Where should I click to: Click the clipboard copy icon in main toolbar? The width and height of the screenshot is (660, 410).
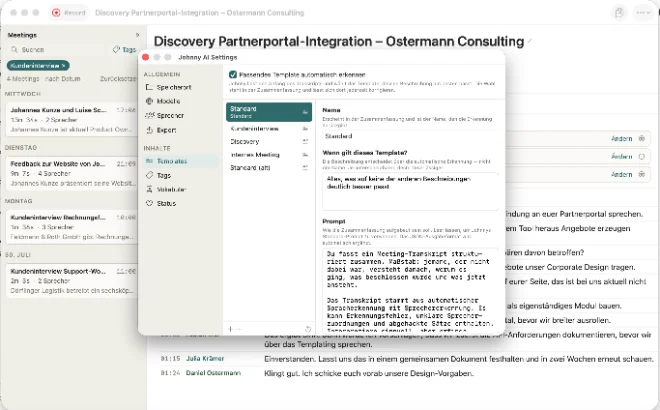[x=619, y=13]
